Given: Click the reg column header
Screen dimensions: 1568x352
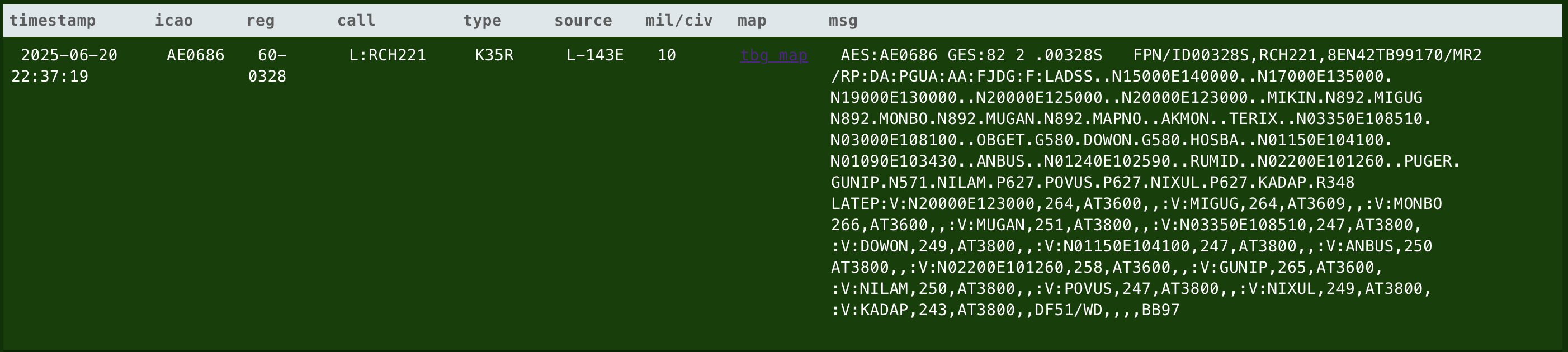Looking at the screenshot, I should pos(261,21).
